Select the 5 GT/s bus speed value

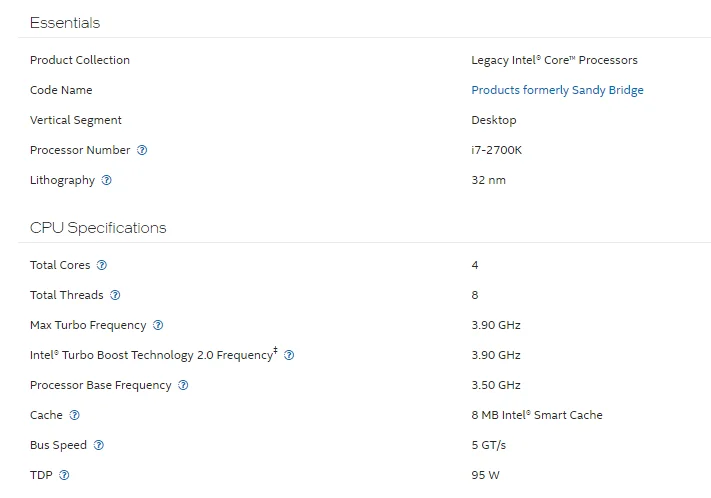(x=489, y=445)
